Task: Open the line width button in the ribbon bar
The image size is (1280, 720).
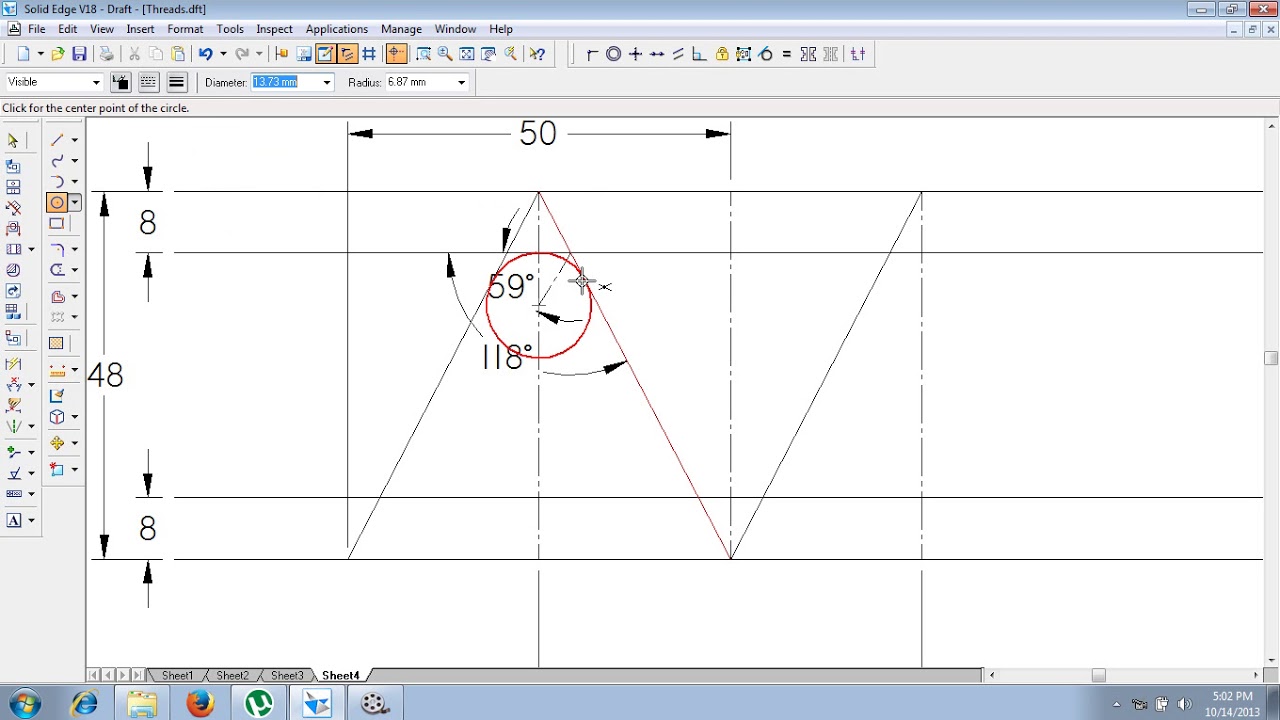Action: pyautogui.click(x=176, y=82)
